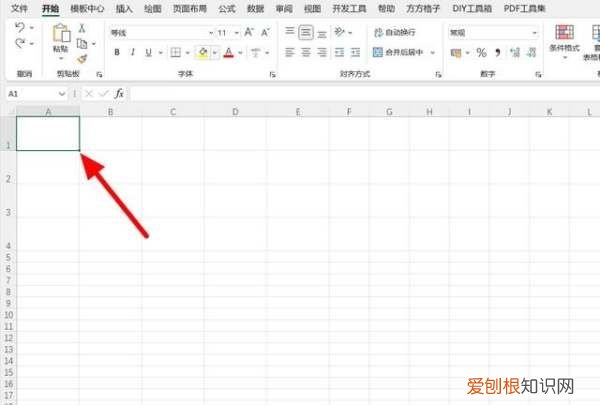The image size is (600, 405).
Task: Open the font size dropdown
Action: (x=237, y=33)
